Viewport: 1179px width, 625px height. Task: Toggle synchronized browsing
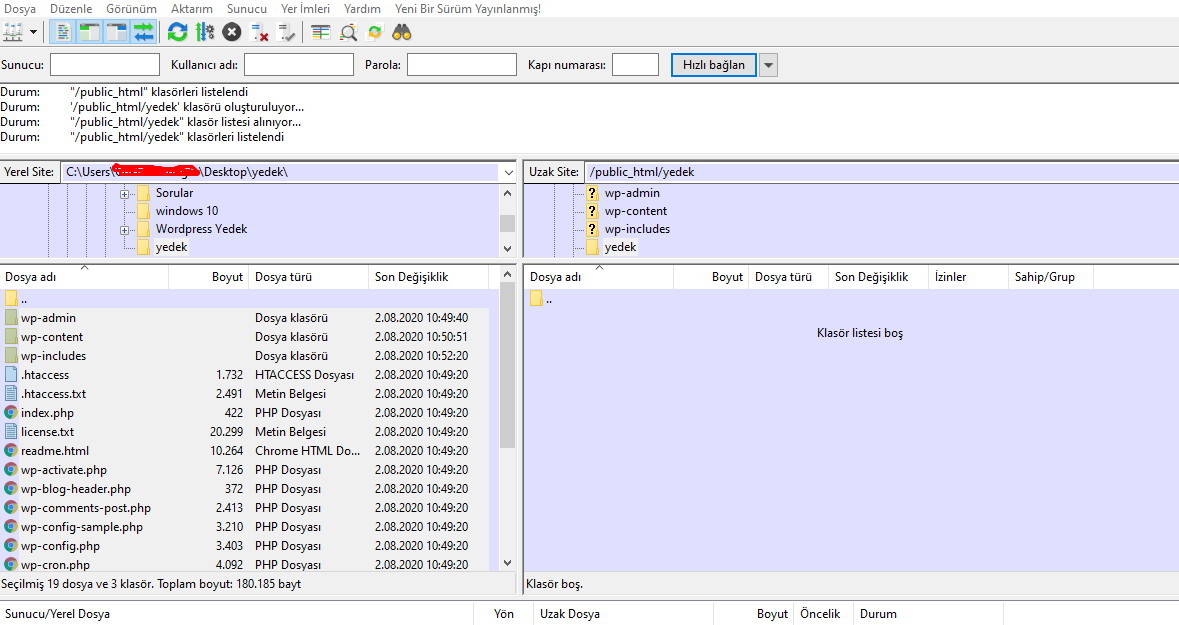(x=374, y=32)
